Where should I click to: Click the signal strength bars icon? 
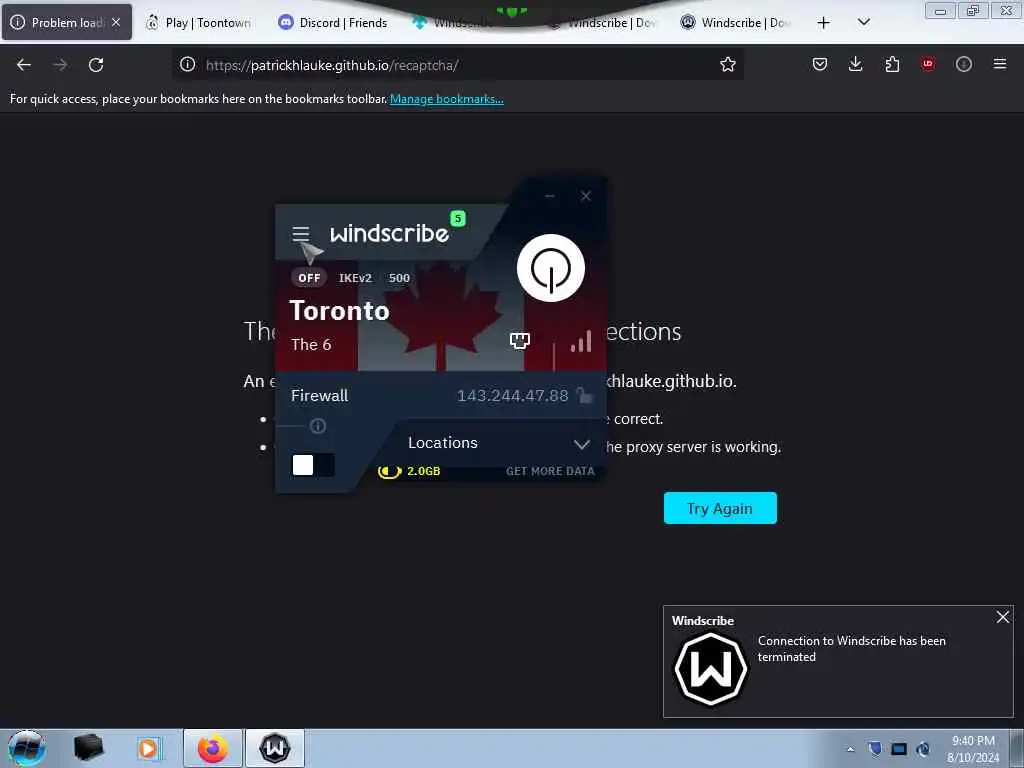coord(581,341)
